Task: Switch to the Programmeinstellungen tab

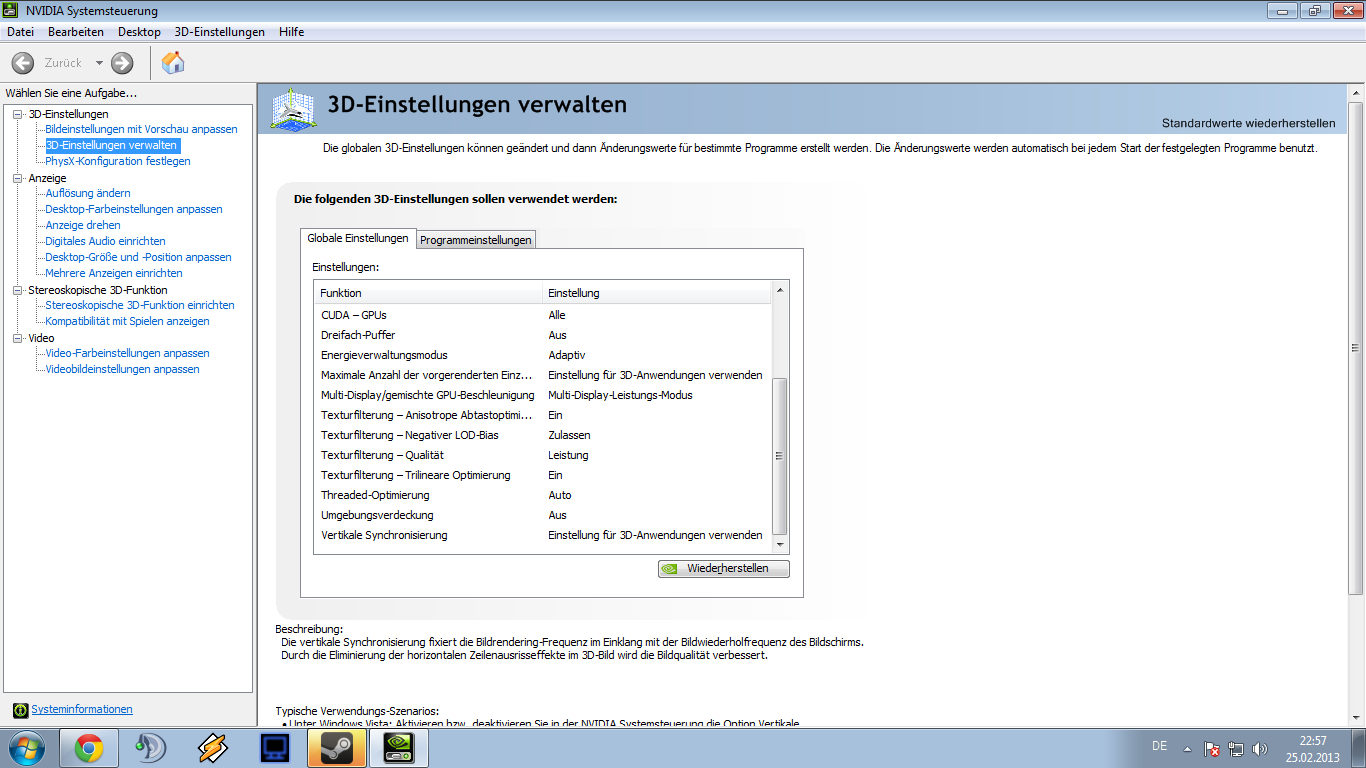Action: coord(476,240)
